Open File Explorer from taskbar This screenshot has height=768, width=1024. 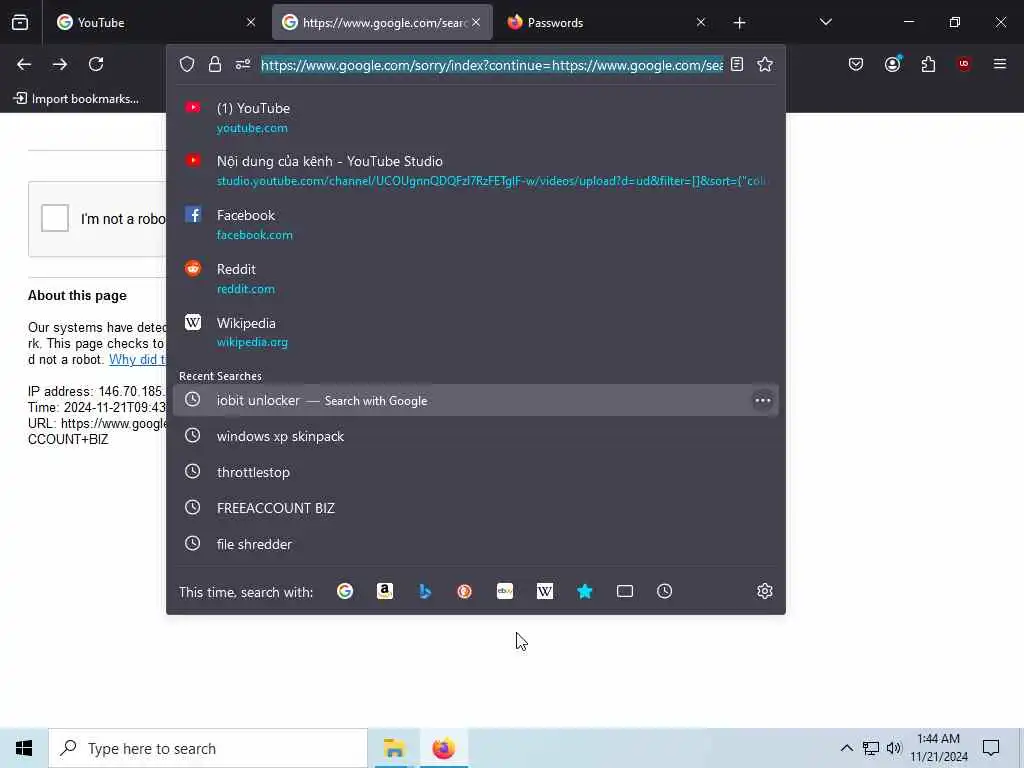tap(394, 748)
